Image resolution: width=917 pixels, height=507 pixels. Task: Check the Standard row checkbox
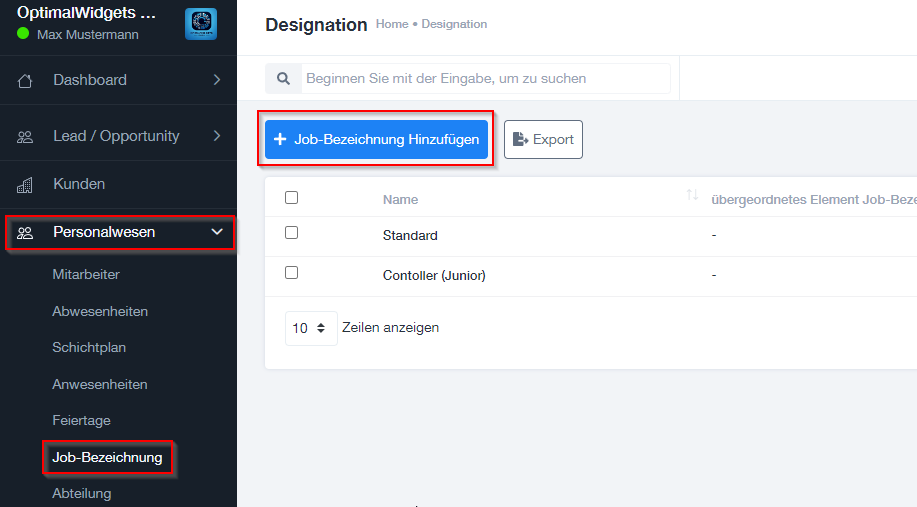[x=291, y=233]
